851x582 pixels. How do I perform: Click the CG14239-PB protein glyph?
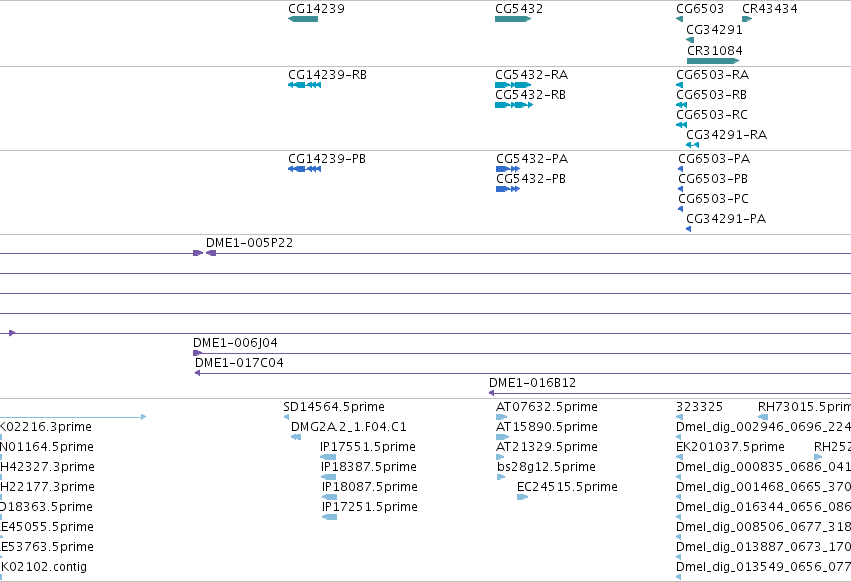tap(304, 169)
